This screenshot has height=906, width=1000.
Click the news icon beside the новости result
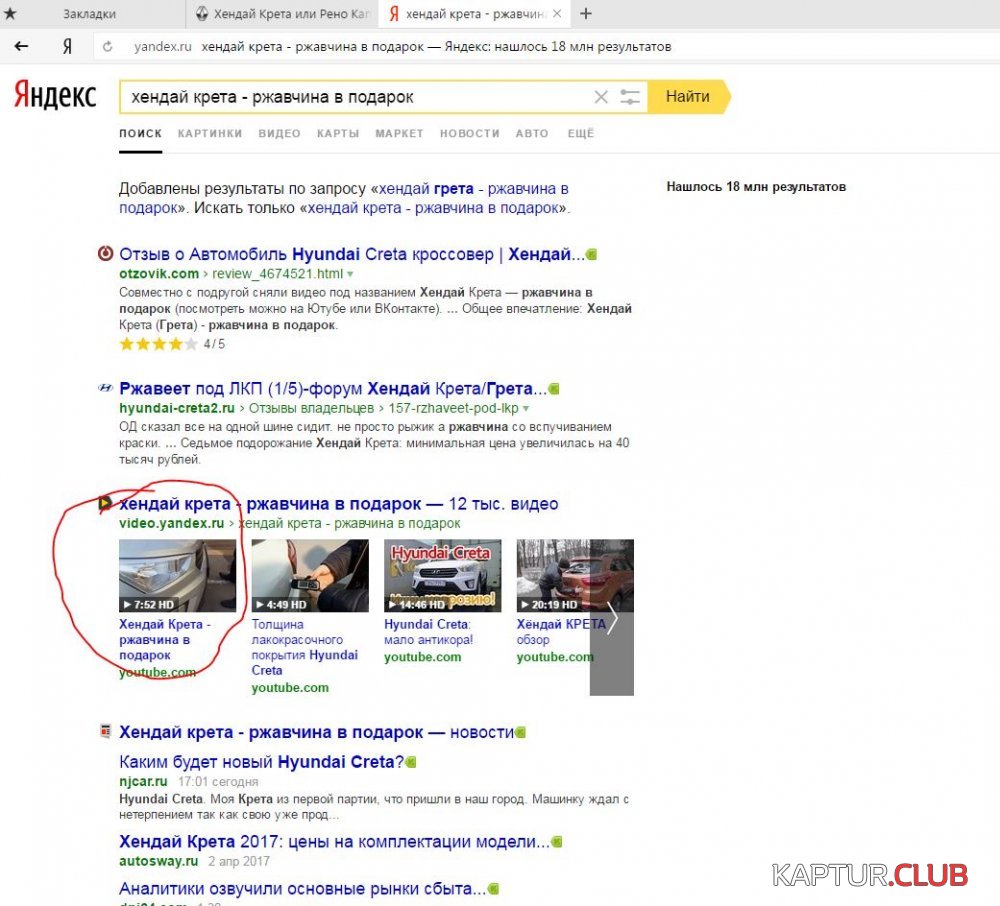[x=105, y=731]
